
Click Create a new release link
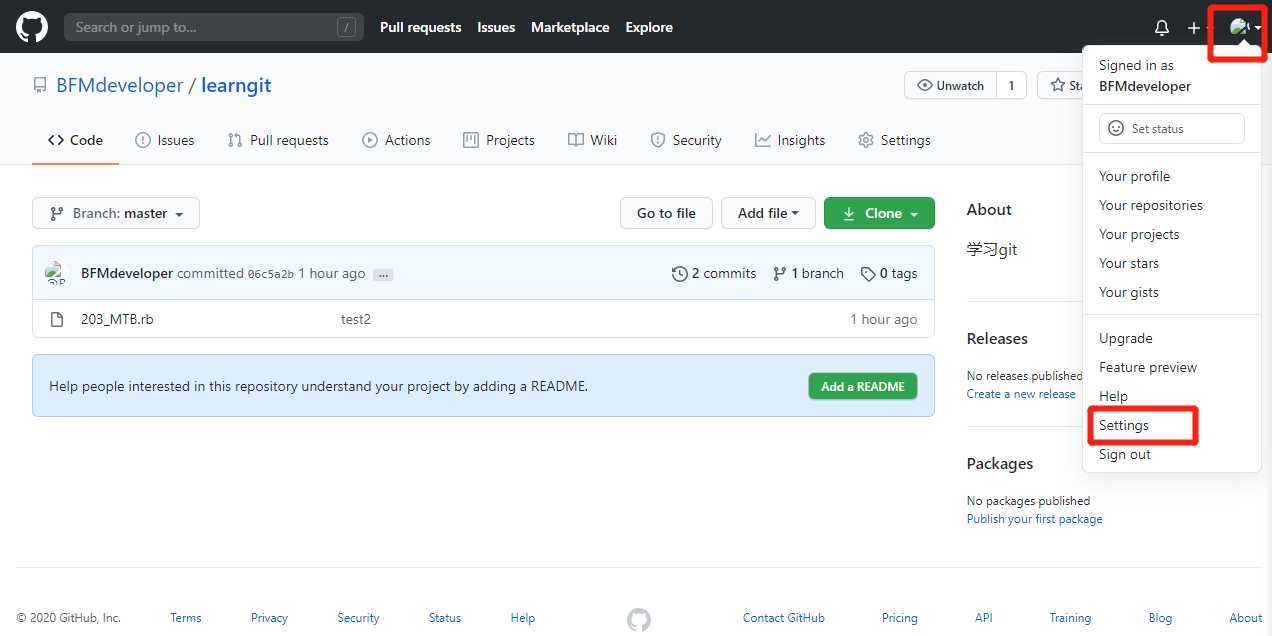pos(1021,394)
